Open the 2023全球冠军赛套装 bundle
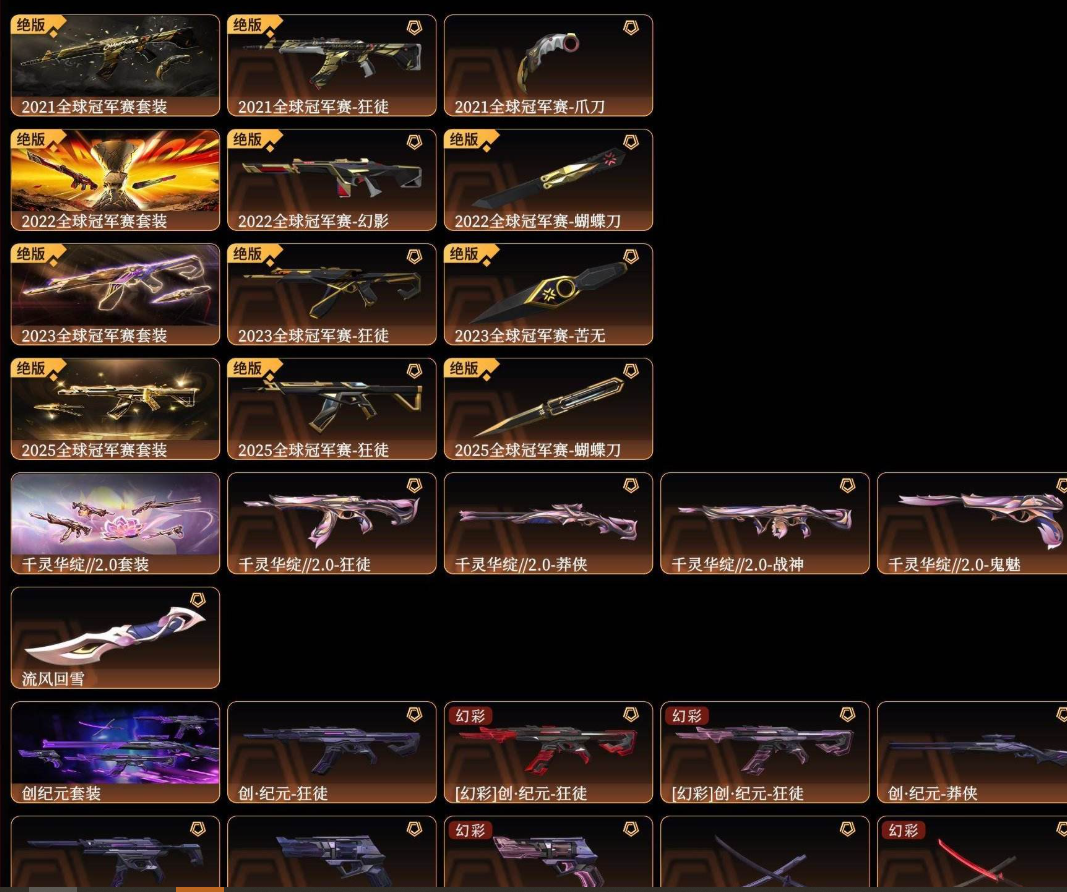Image resolution: width=1067 pixels, height=892 pixels. [x=115, y=294]
